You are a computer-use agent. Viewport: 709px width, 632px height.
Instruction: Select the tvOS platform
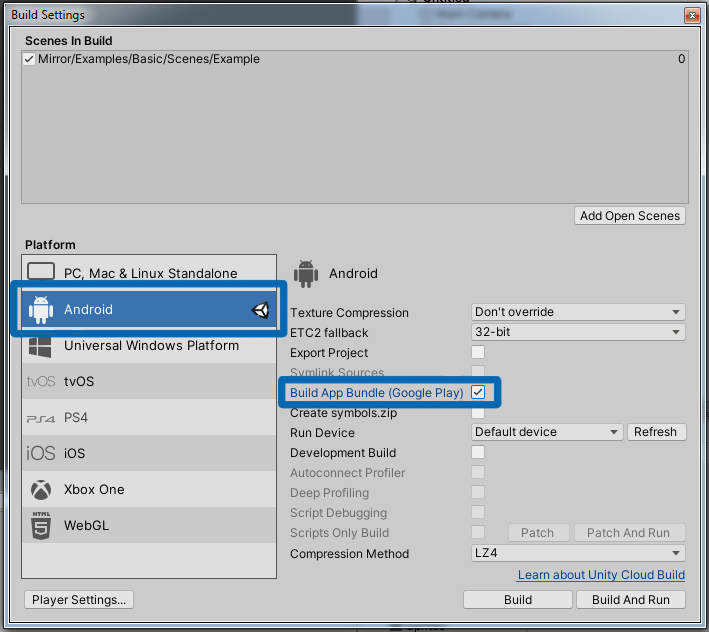point(149,382)
